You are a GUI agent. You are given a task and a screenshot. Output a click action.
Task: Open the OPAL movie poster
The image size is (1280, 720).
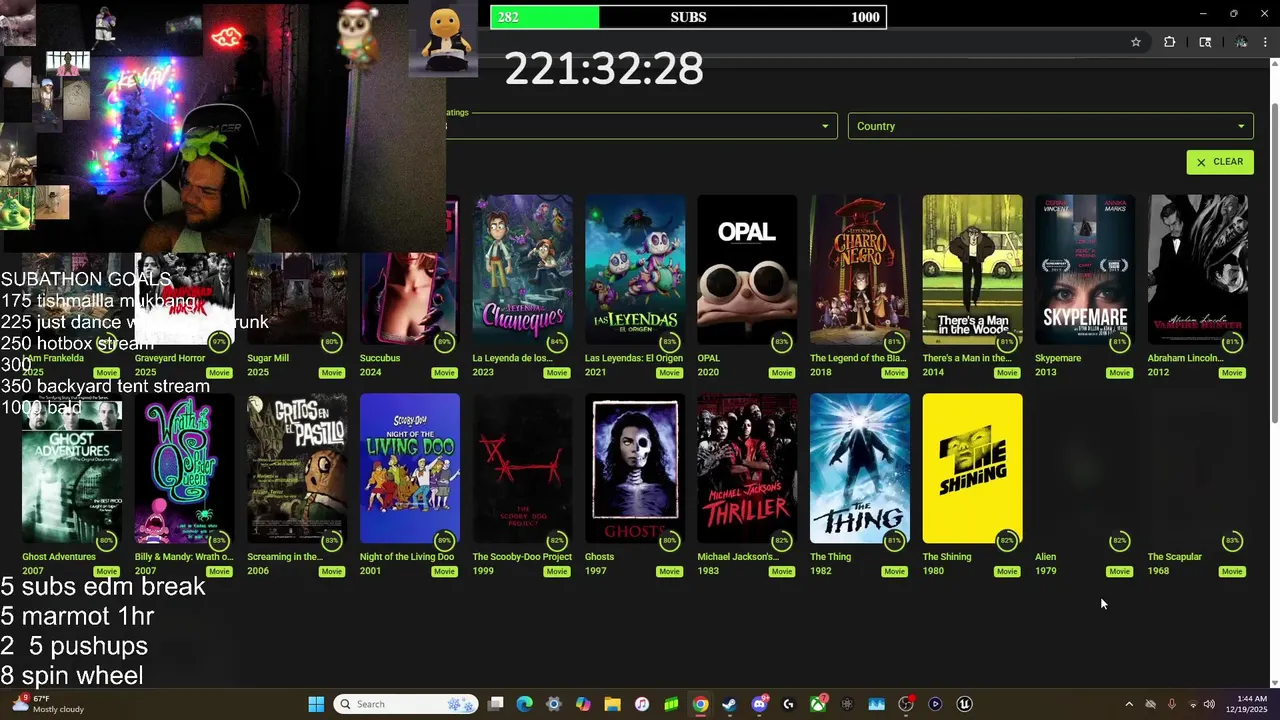[x=747, y=270]
